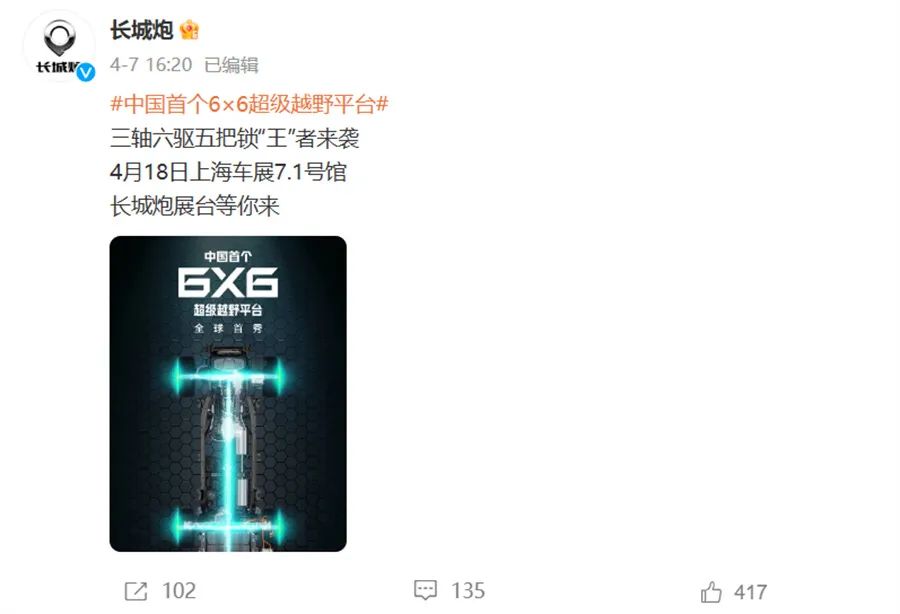Click the blue verified badge on avatar
This screenshot has height=614, width=900.
tap(86, 72)
